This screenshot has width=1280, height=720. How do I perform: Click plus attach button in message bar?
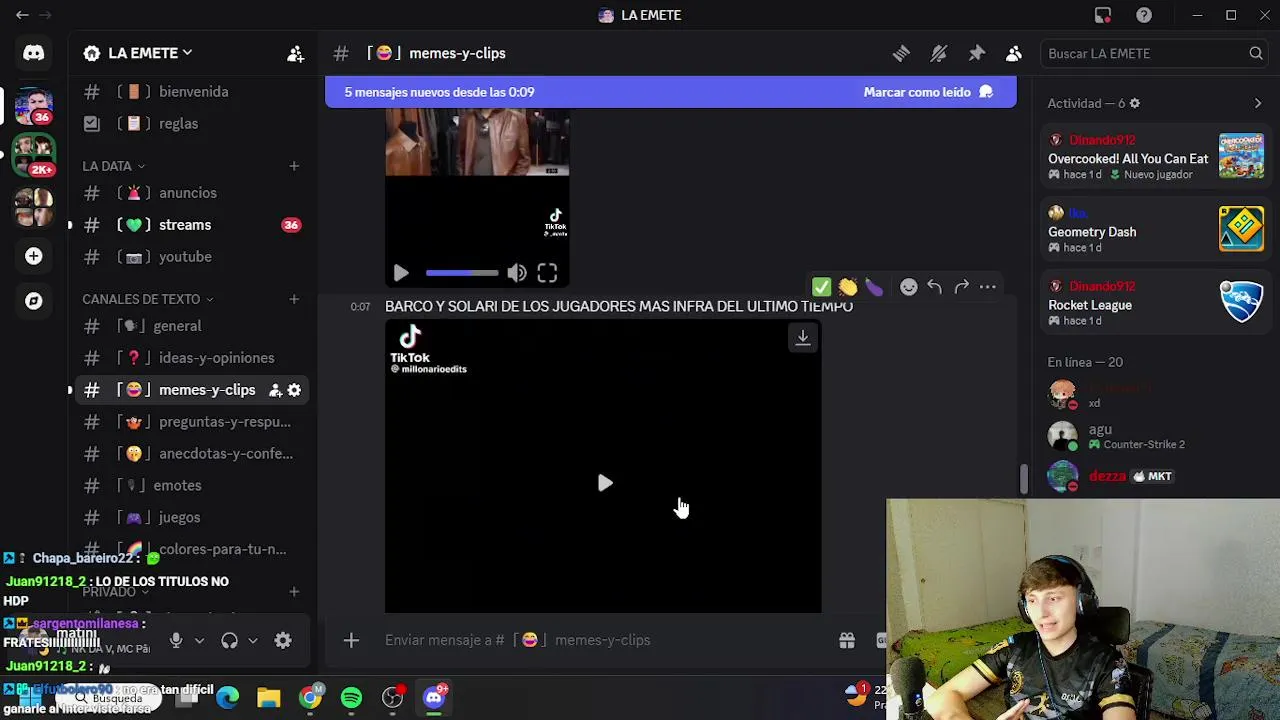[x=351, y=640]
